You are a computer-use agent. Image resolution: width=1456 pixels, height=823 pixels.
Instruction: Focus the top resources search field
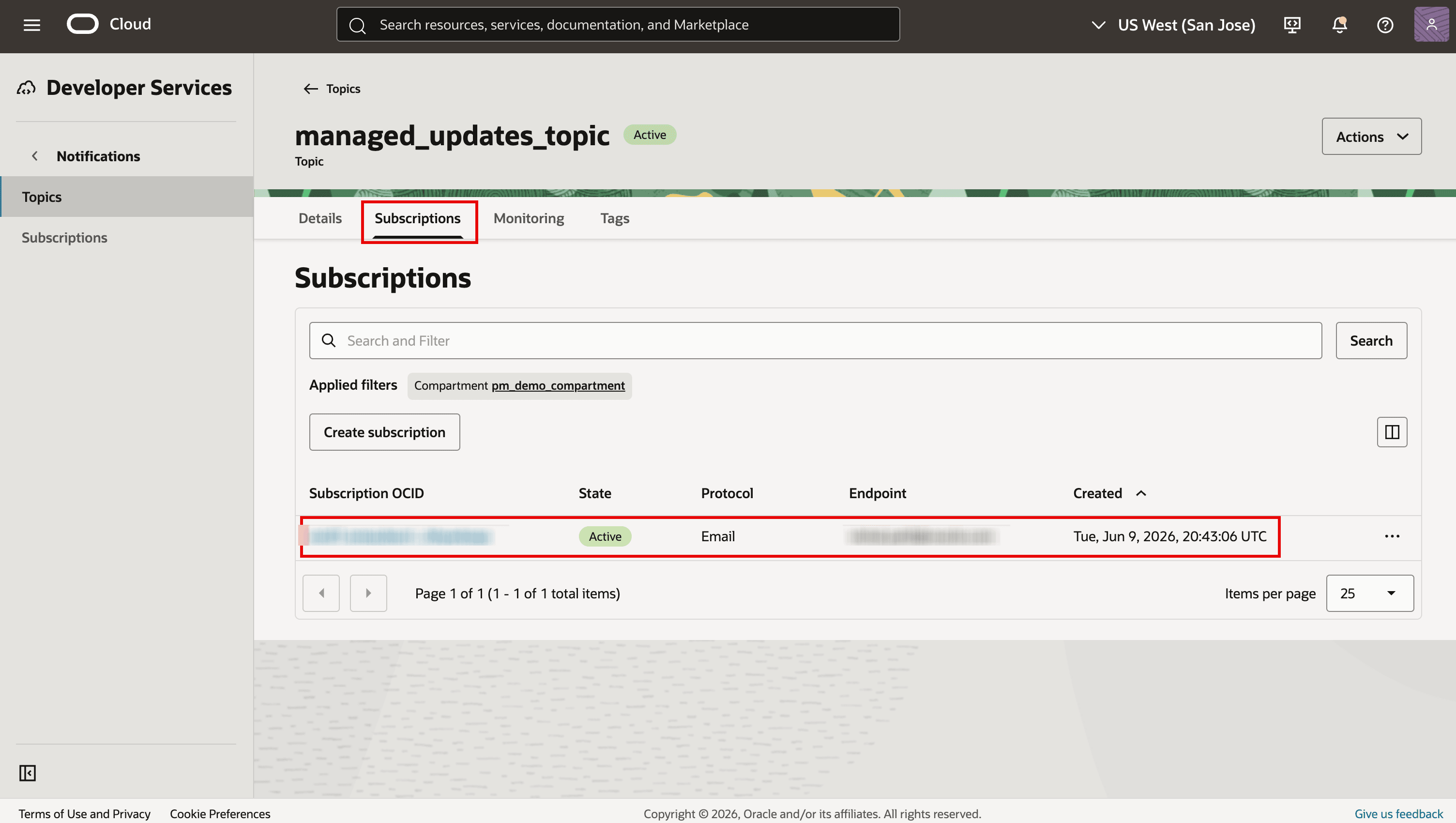[x=618, y=24]
